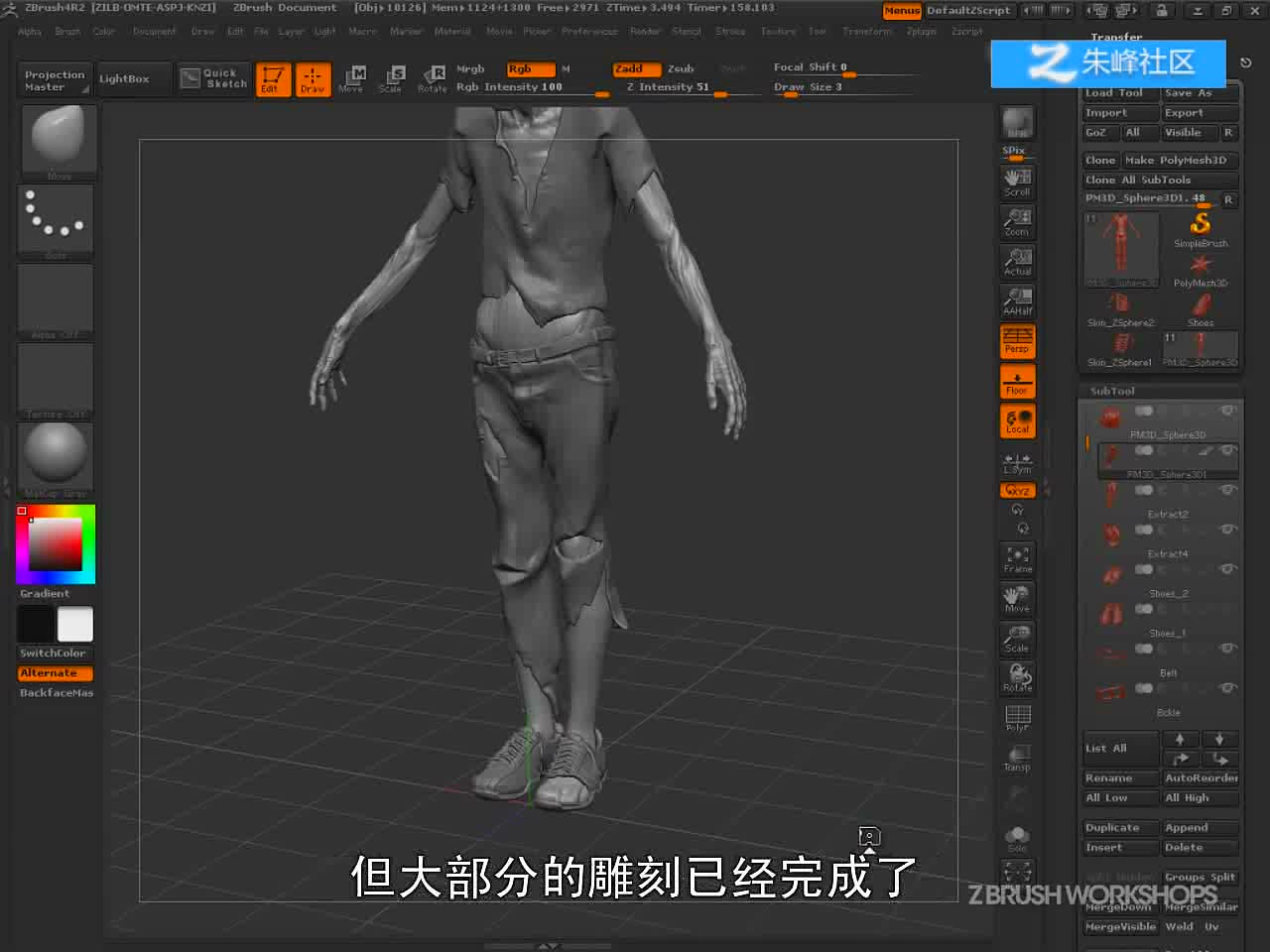This screenshot has height=952, width=1270.
Task: Toggle the Alternate color option
Action: tap(56, 672)
